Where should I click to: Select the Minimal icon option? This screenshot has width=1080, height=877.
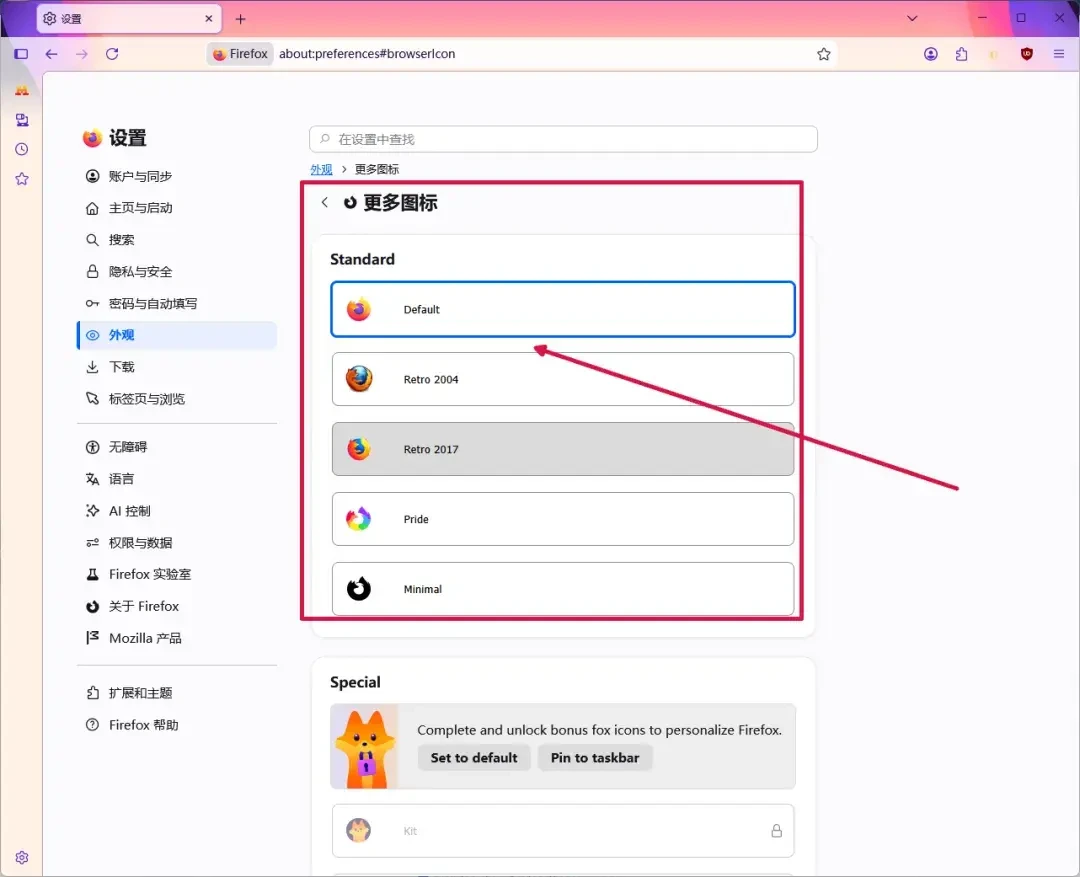pyautogui.click(x=563, y=589)
